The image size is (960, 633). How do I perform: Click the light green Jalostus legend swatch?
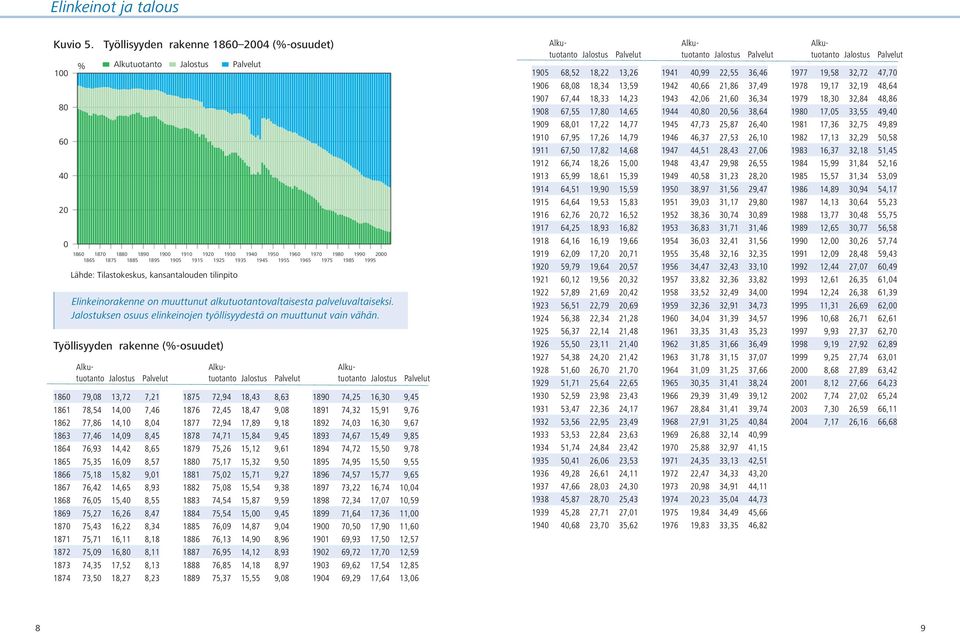pos(172,64)
